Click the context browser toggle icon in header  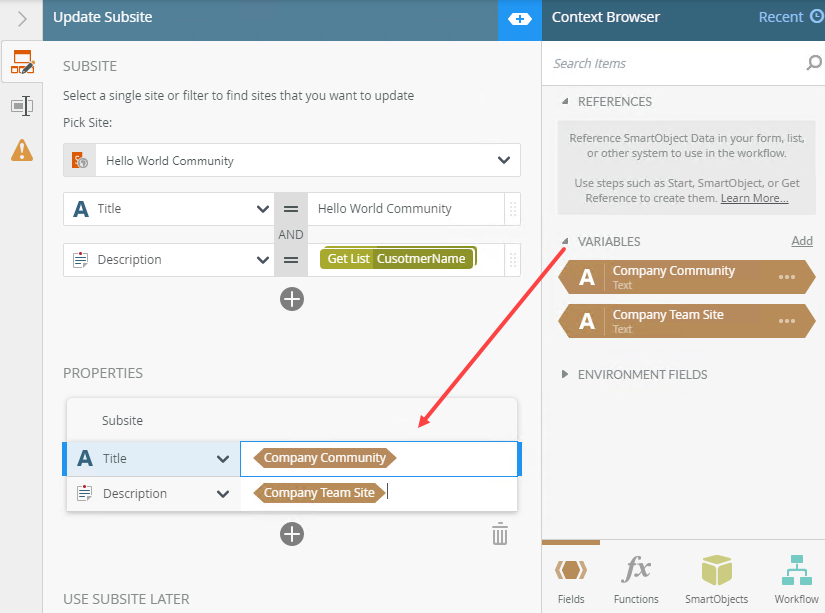pos(520,19)
